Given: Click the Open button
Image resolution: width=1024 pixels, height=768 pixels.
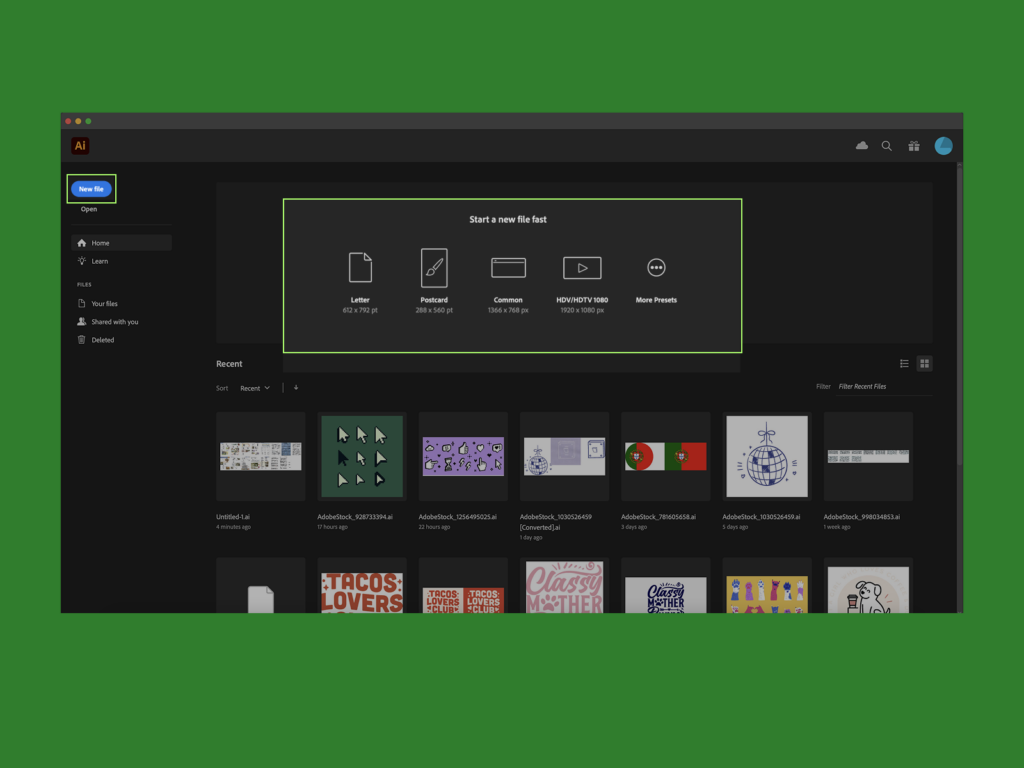Looking at the screenshot, I should 89,209.
